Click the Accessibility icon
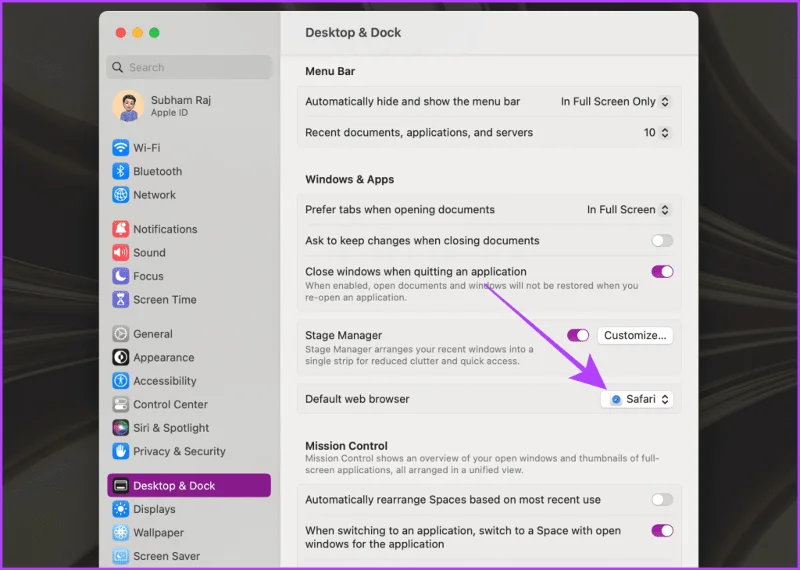Image resolution: width=800 pixels, height=570 pixels. pos(120,381)
